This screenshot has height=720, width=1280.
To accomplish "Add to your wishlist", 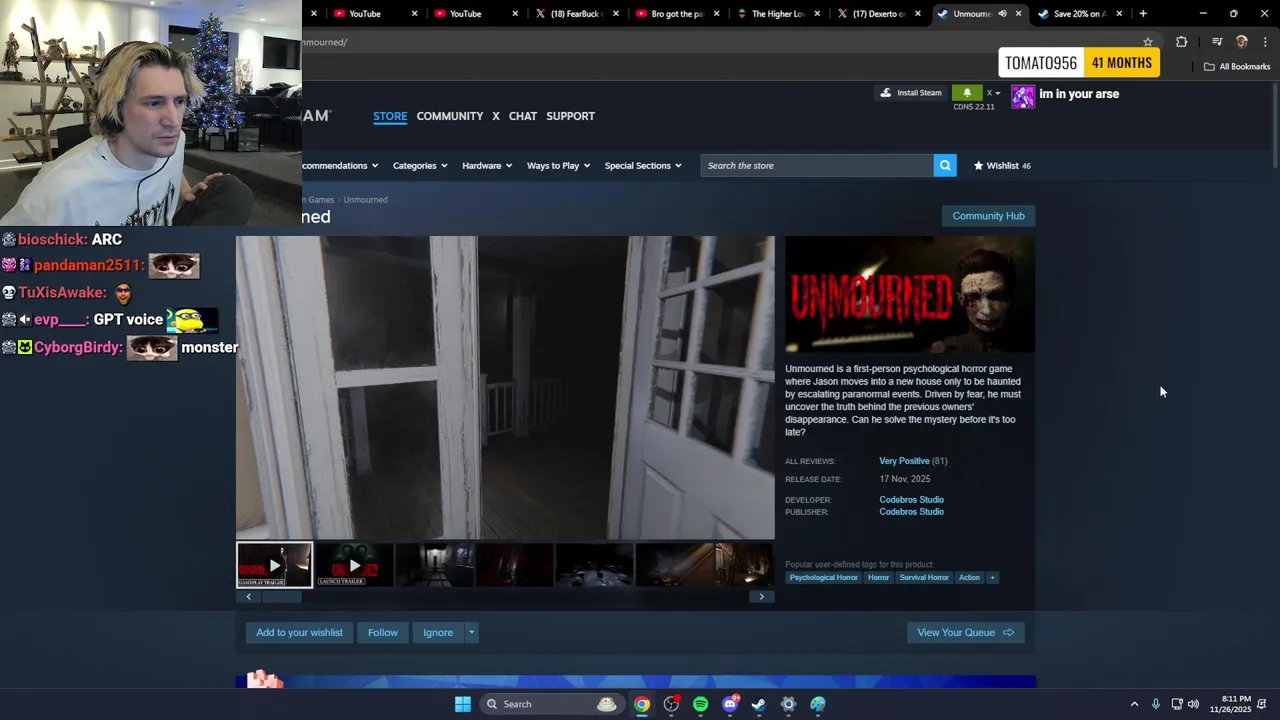I will 299,632.
